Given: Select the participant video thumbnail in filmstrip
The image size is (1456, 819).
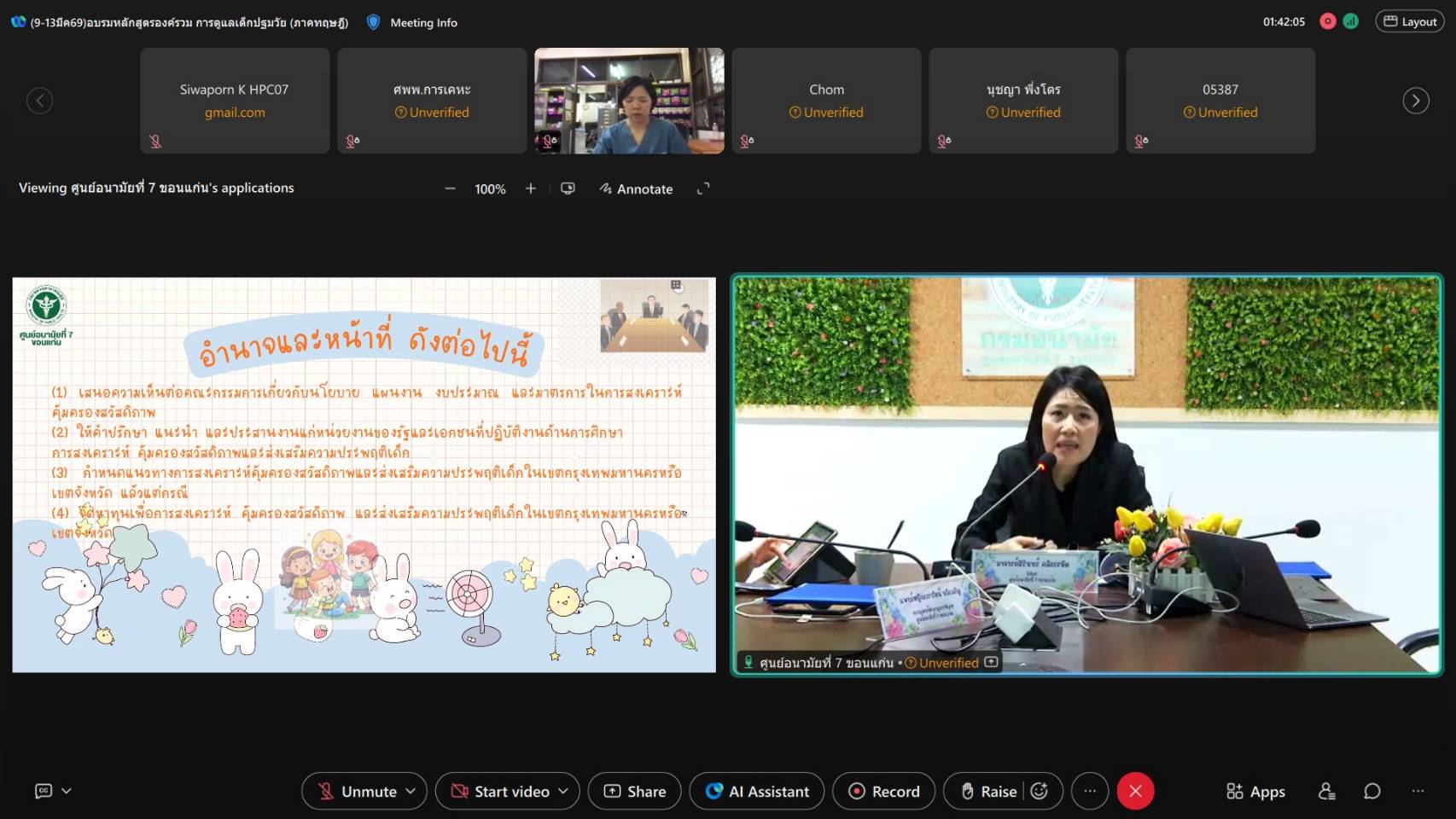Looking at the screenshot, I should pos(629,101).
